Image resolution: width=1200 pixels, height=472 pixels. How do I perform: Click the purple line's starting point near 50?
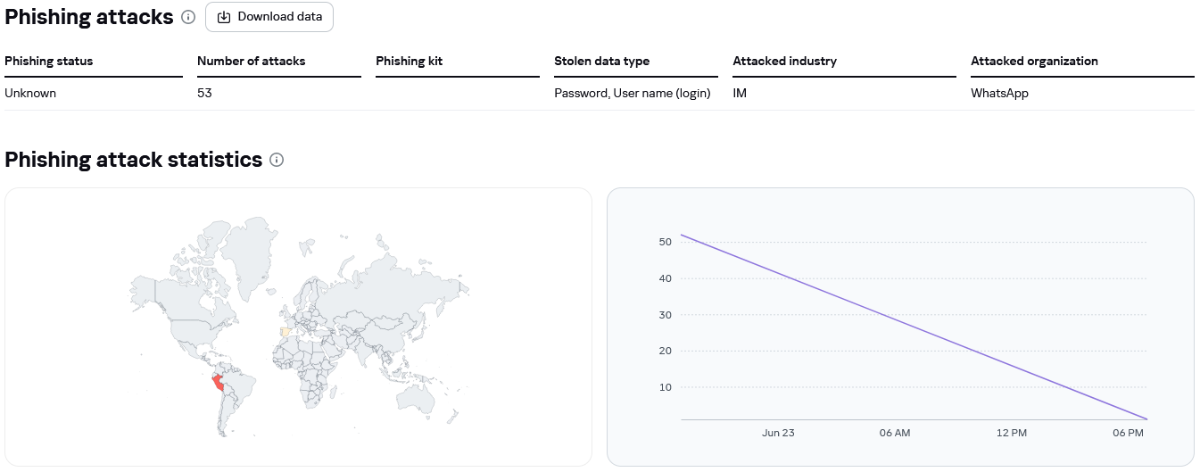pos(682,236)
